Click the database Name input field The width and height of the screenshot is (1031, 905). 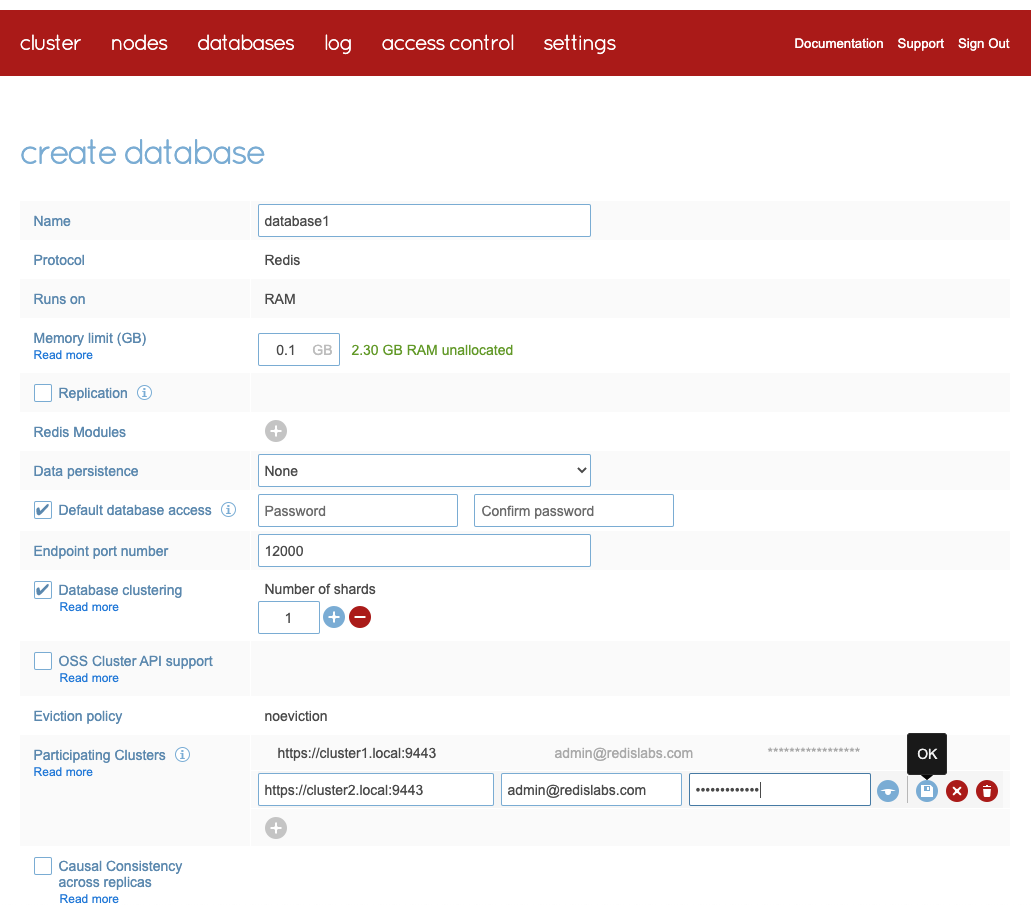coord(424,221)
